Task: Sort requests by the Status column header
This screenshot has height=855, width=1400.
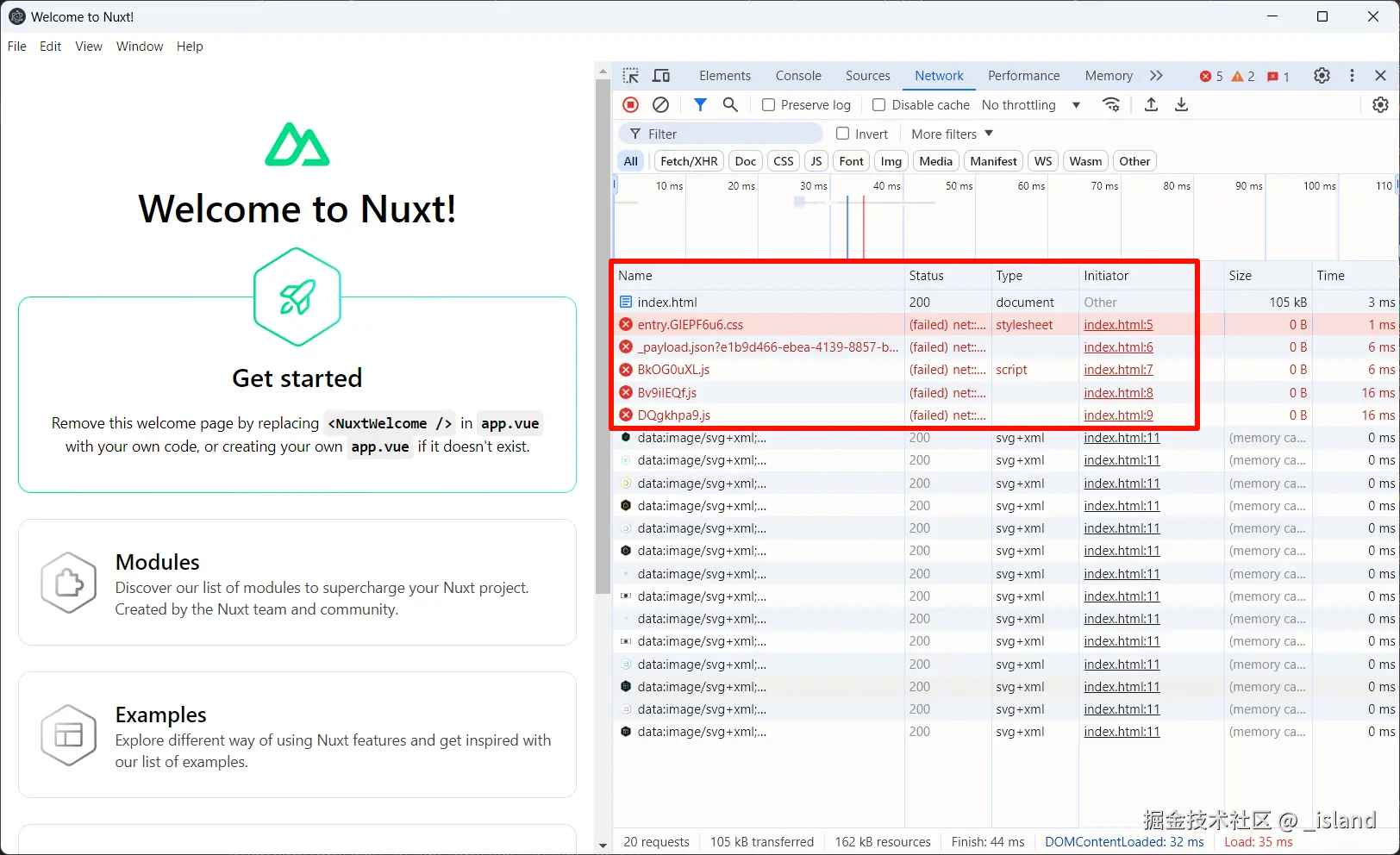Action: tap(948, 276)
